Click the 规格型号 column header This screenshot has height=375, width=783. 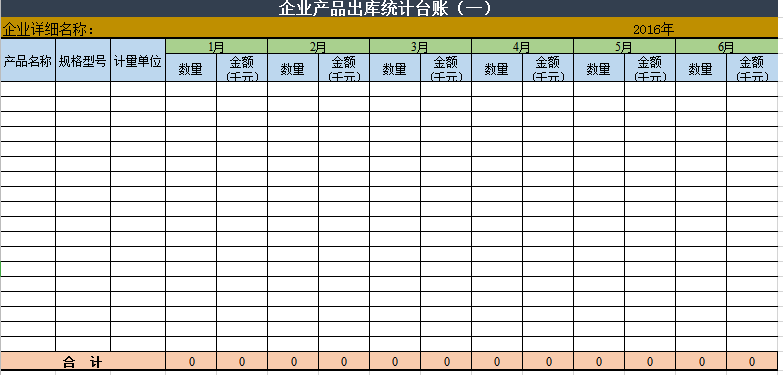tap(83, 60)
